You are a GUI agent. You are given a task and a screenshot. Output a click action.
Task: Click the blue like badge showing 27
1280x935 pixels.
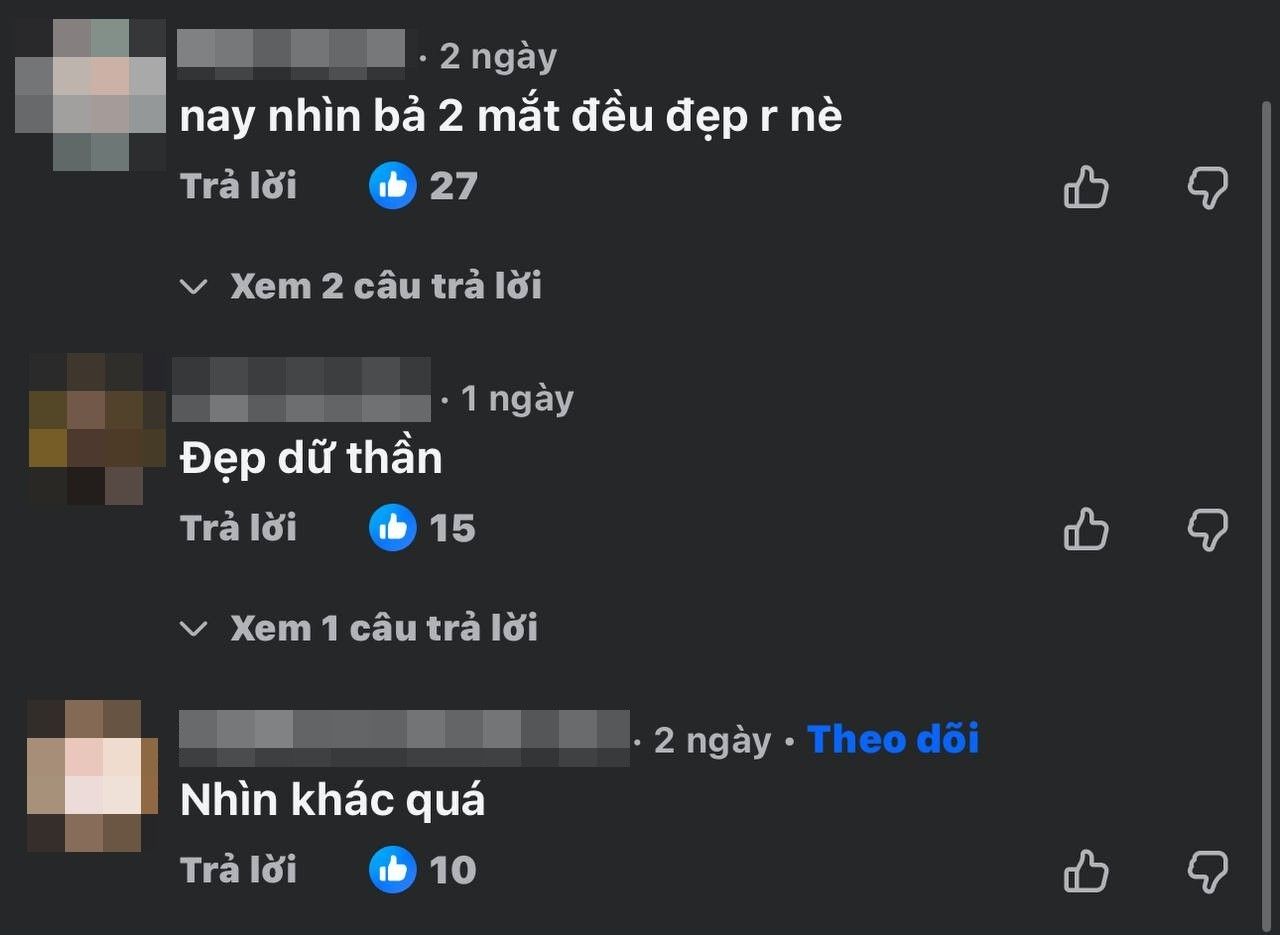click(392, 186)
